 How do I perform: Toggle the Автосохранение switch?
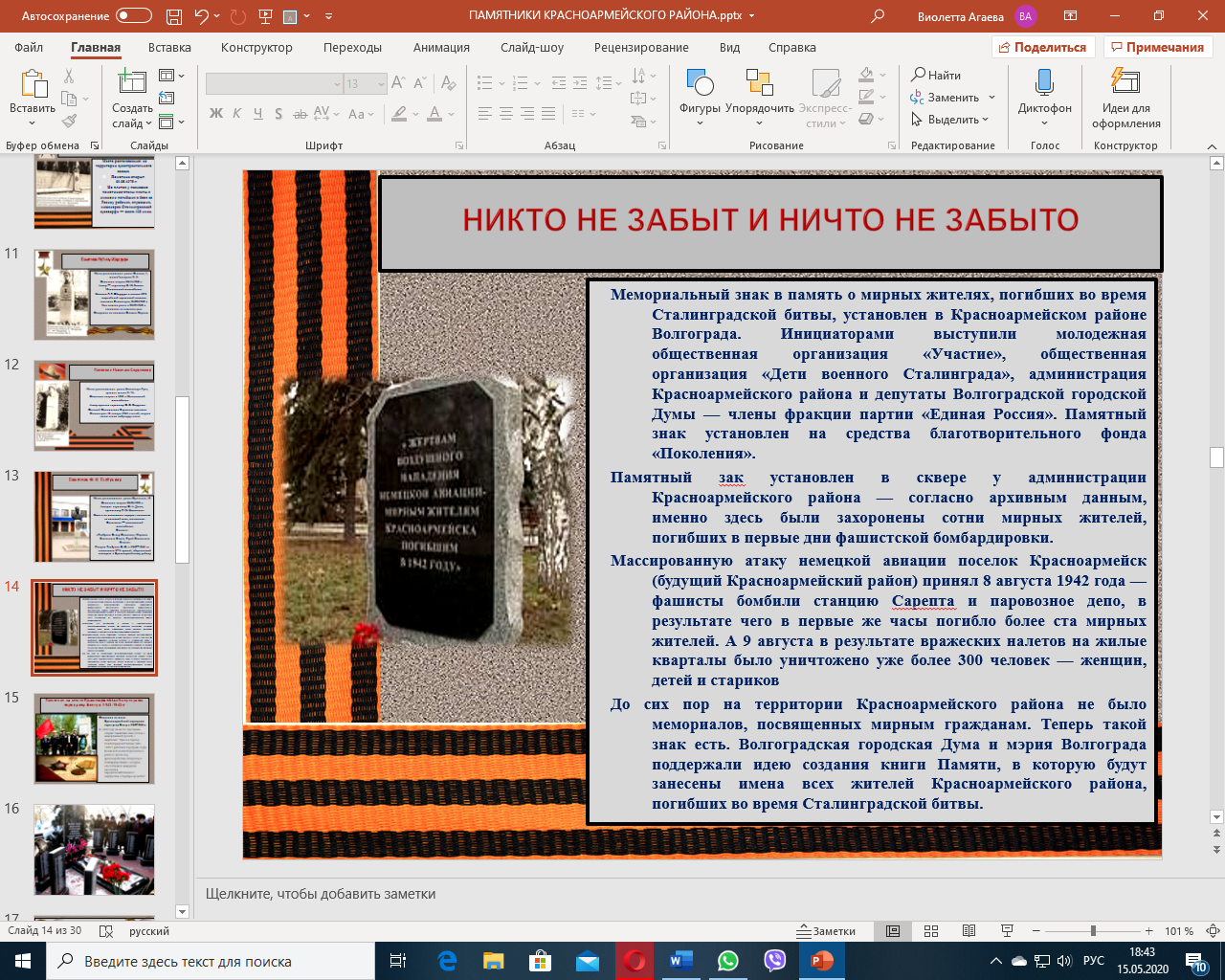coord(133,16)
